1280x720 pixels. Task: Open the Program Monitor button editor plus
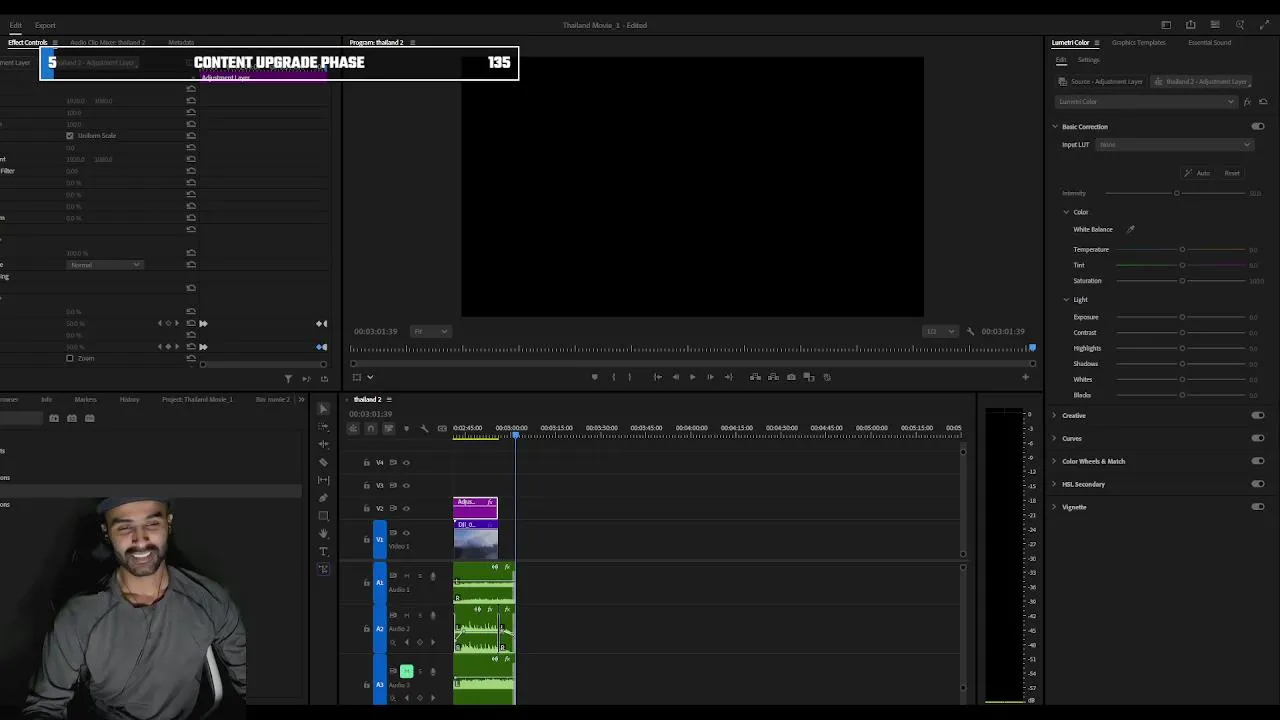1025,377
